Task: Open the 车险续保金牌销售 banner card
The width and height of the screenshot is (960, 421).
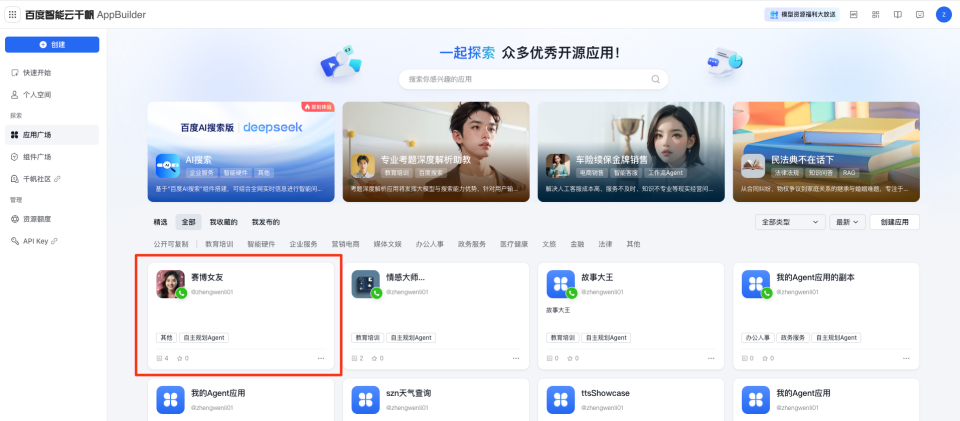Action: tap(631, 152)
